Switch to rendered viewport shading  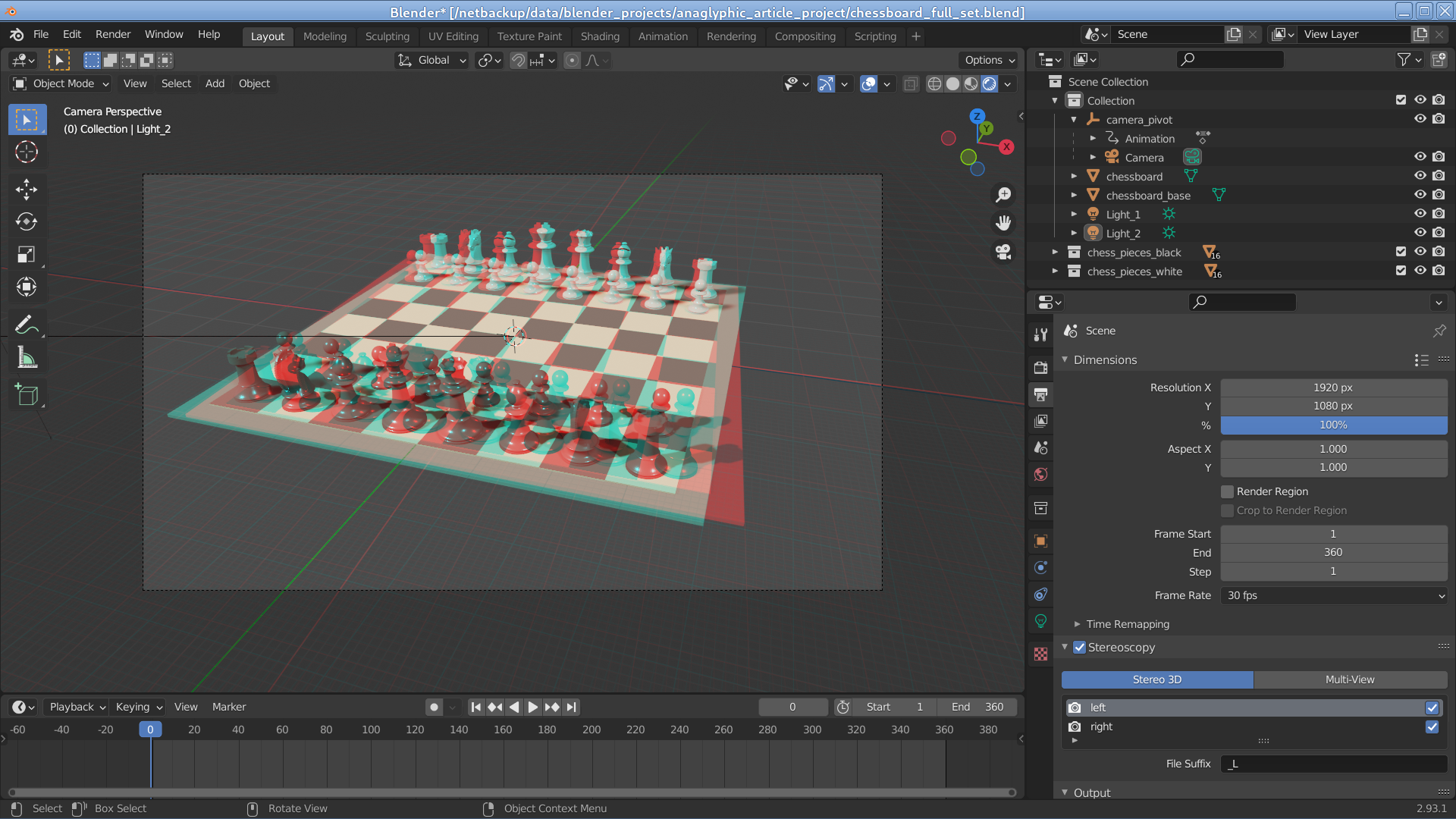(x=990, y=83)
